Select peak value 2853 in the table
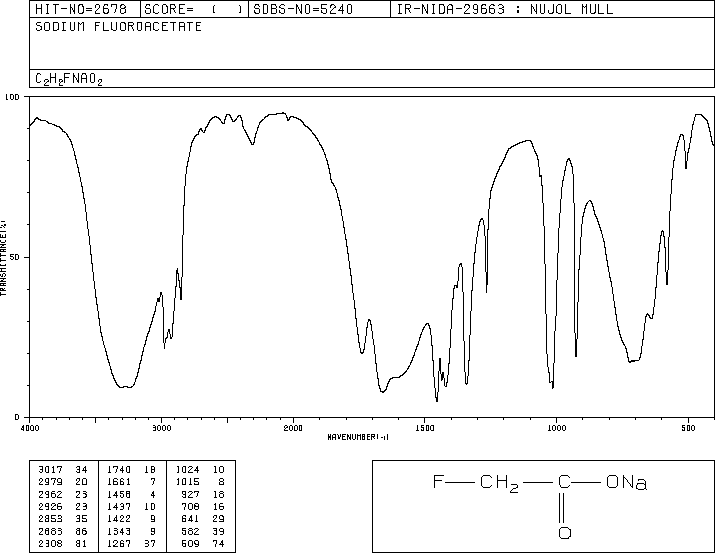 [x=51, y=519]
